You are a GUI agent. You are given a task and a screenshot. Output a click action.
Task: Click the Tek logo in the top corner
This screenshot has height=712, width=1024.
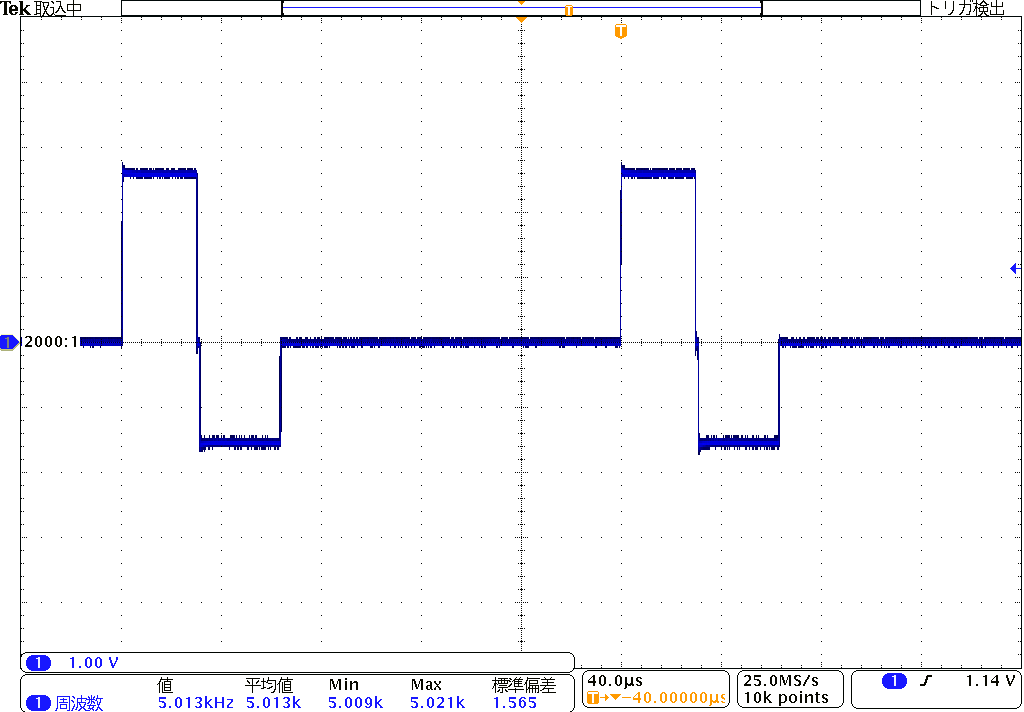[17, 9]
